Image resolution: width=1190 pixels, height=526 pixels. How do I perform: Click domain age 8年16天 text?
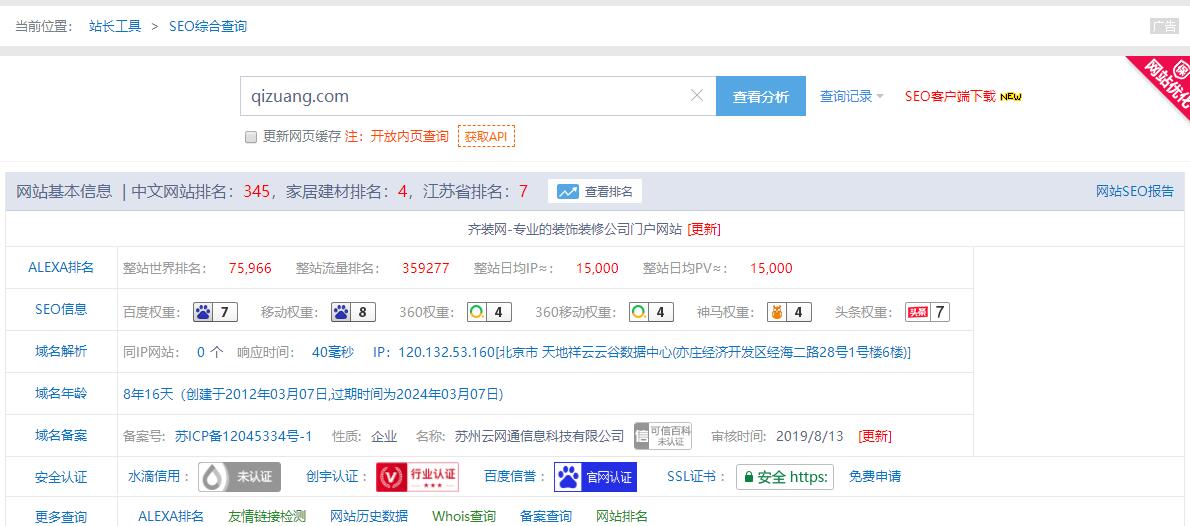[x=149, y=394]
